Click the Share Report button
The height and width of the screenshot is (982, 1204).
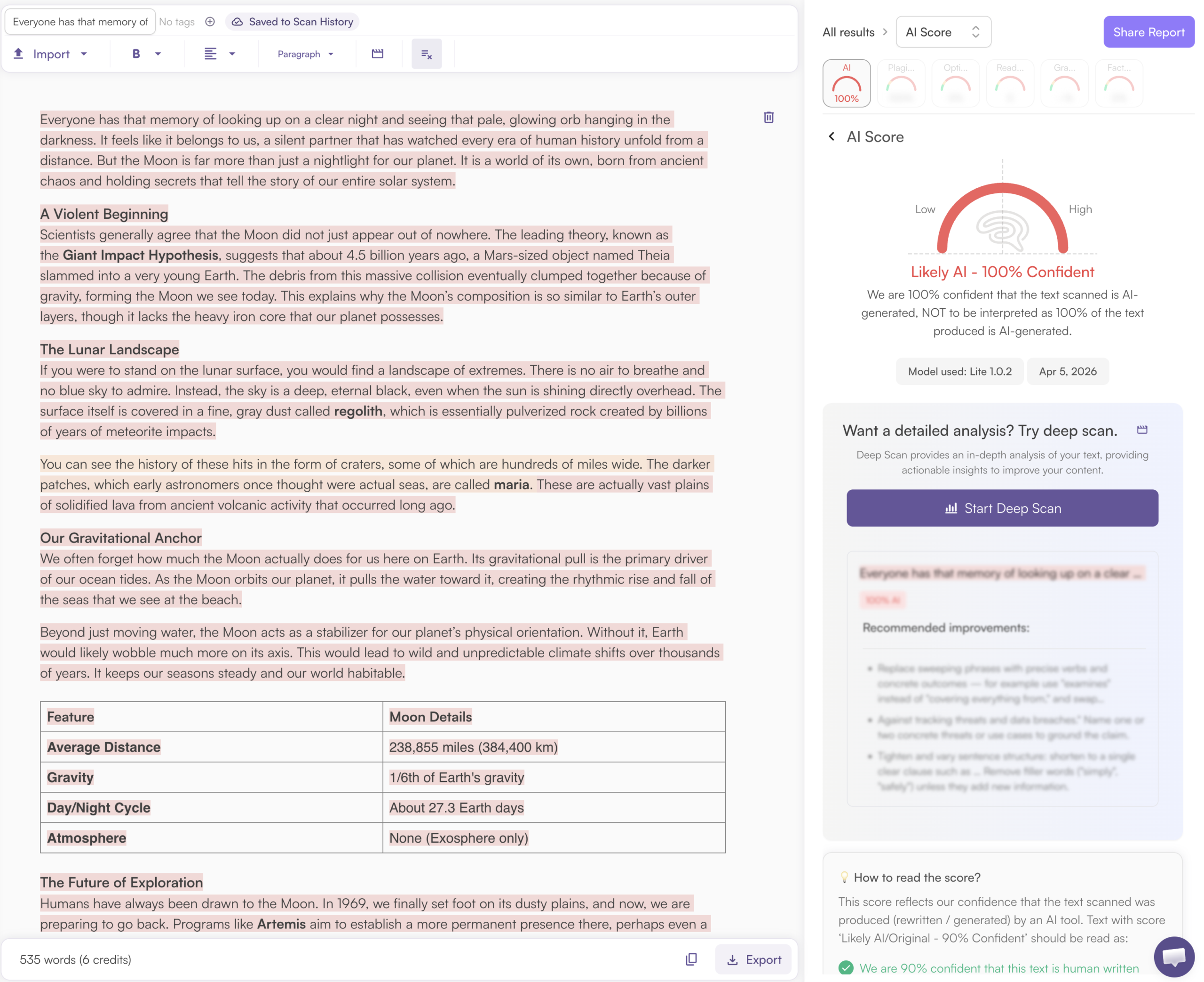(x=1148, y=32)
